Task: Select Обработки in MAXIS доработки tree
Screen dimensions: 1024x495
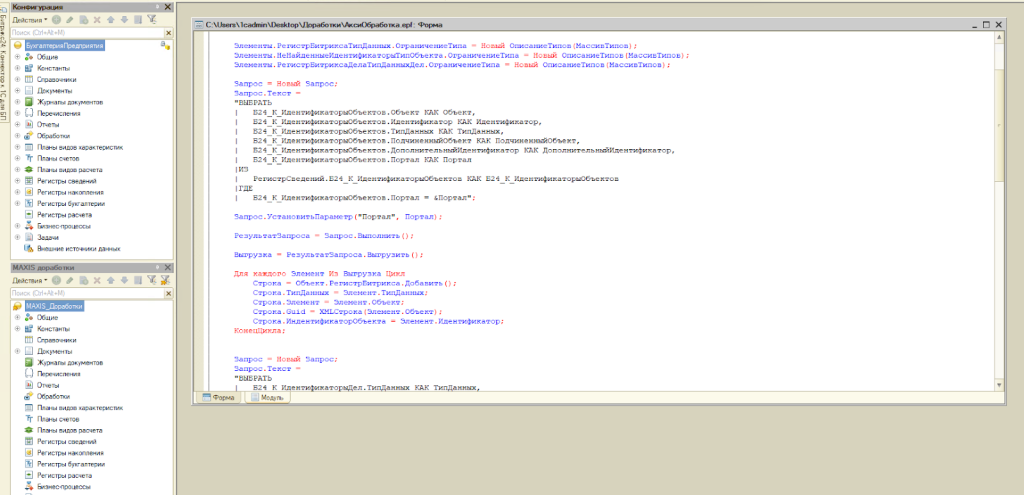Action: (54, 396)
